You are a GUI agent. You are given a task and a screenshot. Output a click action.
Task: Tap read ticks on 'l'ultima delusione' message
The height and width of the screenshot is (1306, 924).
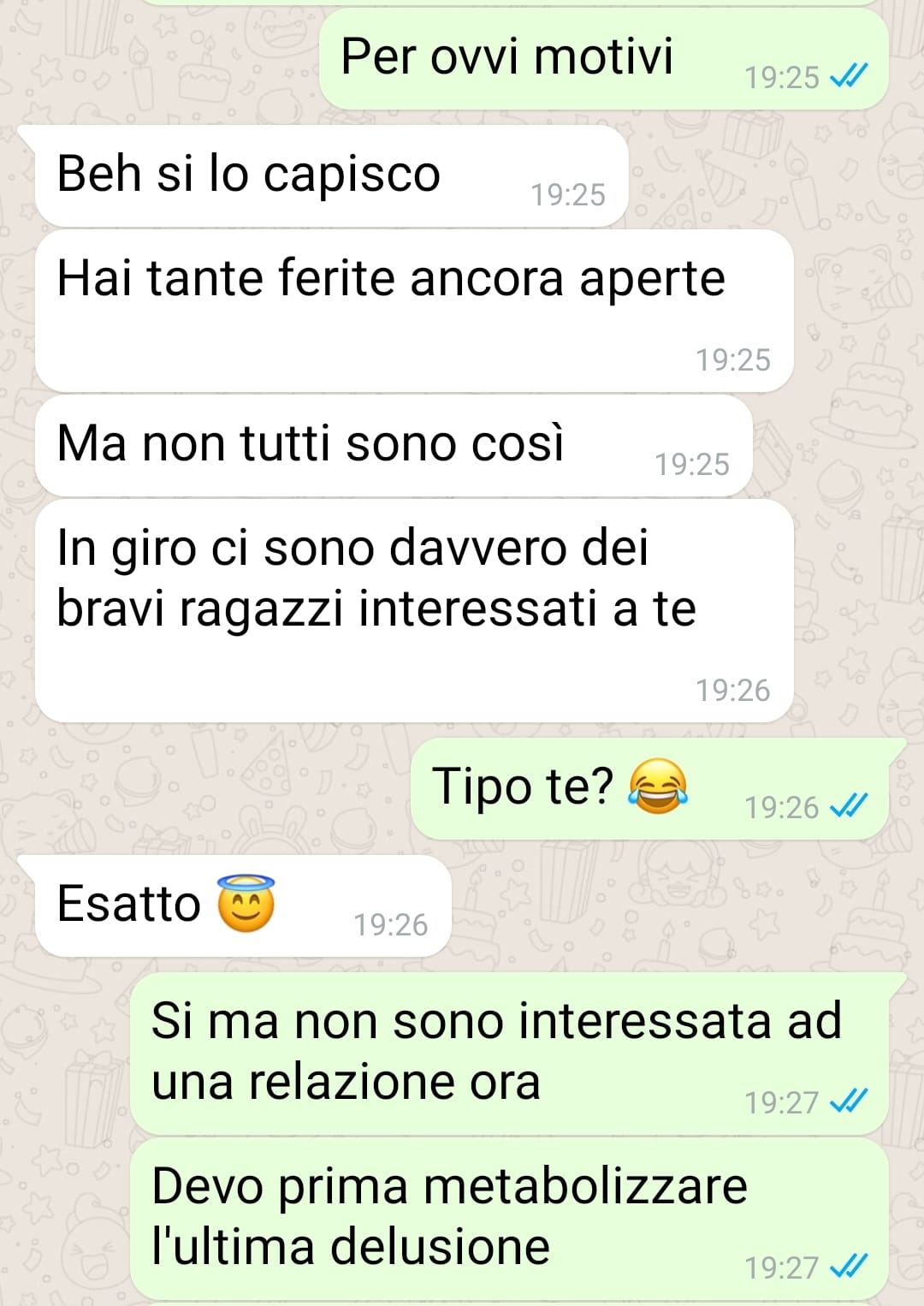click(850, 1267)
